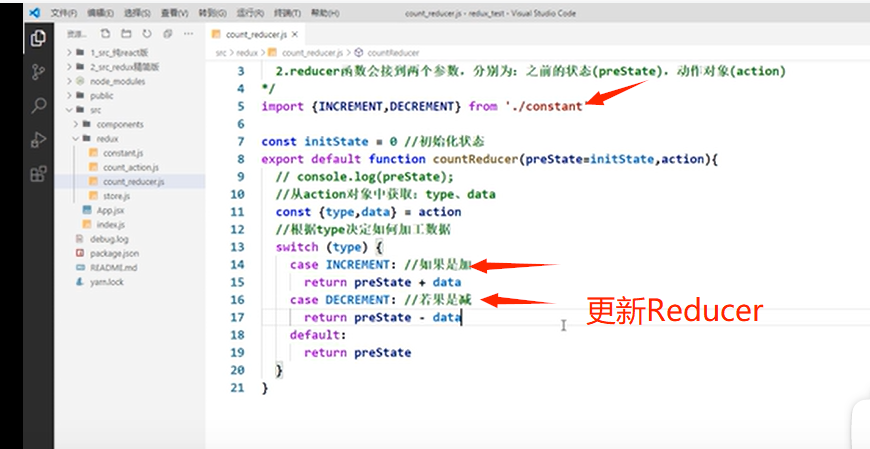The height and width of the screenshot is (449, 870).
Task: Open the Search view in the activity bar
Action: click(x=38, y=105)
